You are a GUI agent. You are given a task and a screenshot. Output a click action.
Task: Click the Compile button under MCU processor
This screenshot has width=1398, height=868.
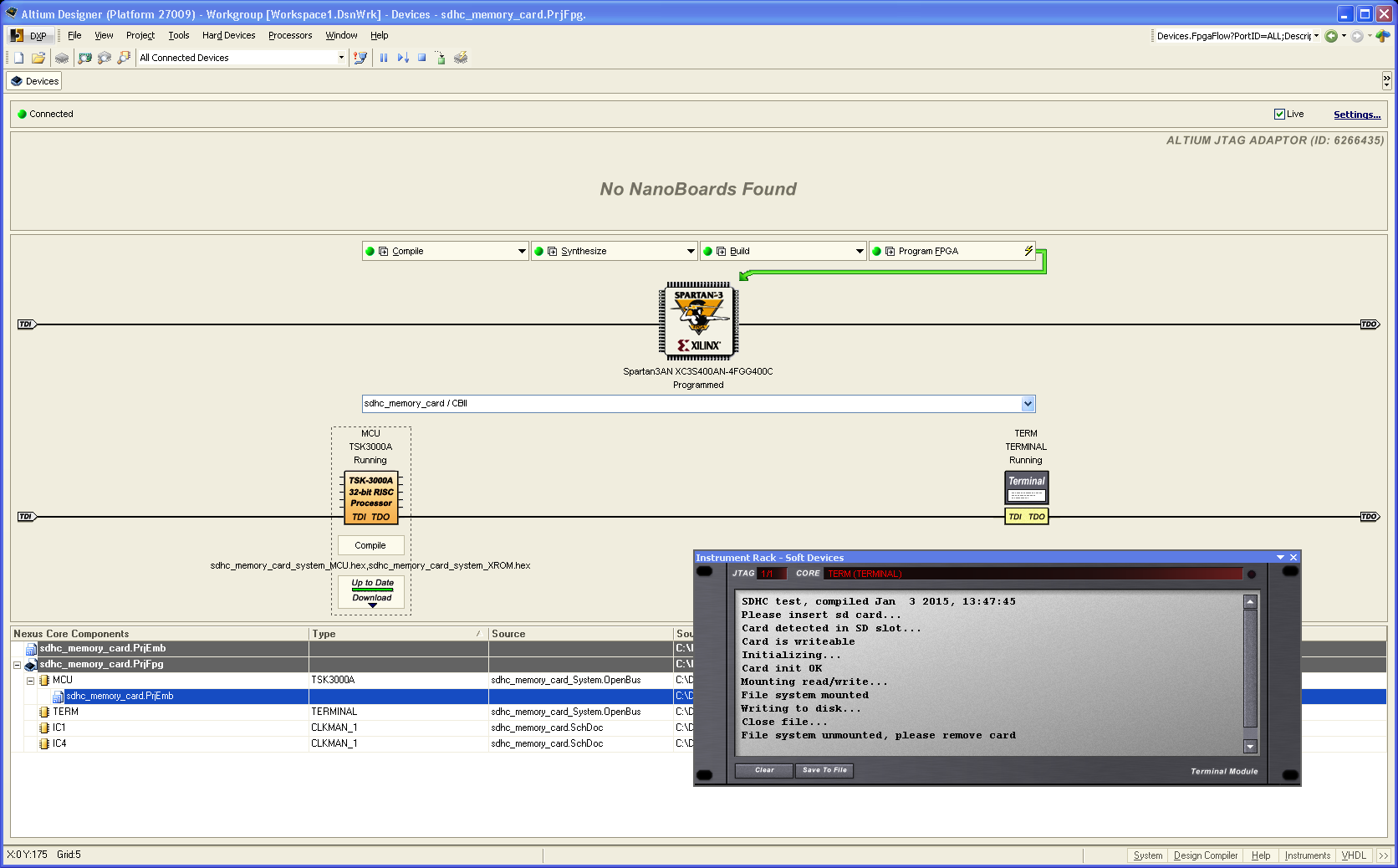pos(370,545)
